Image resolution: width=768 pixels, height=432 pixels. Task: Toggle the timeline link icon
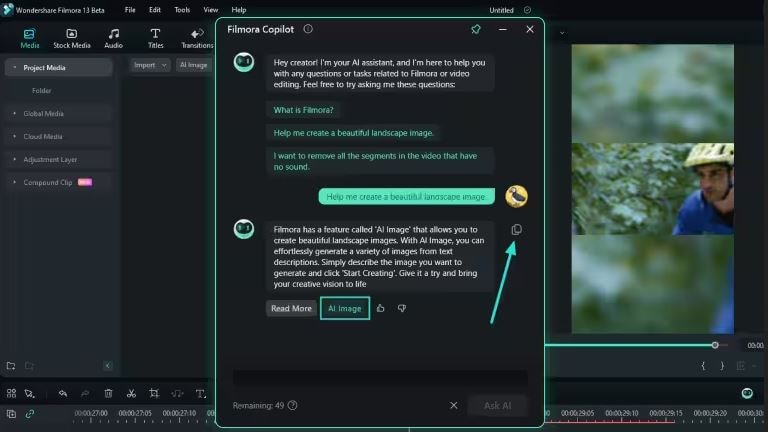pos(30,414)
